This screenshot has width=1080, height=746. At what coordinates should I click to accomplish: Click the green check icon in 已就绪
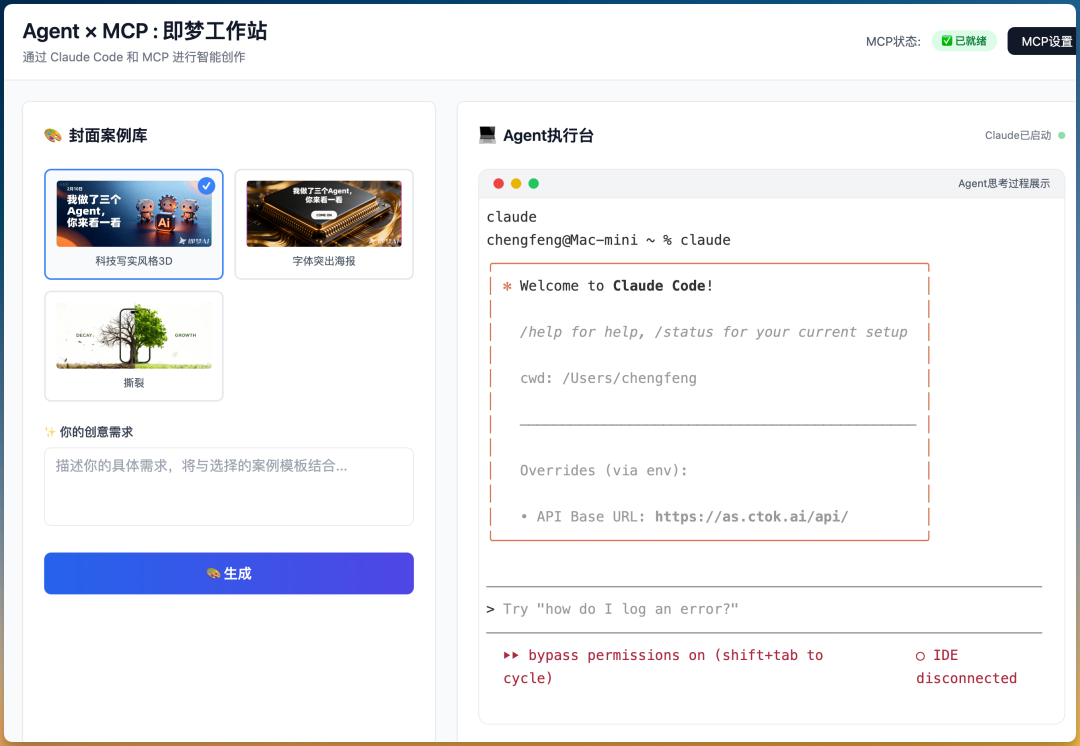pos(946,41)
